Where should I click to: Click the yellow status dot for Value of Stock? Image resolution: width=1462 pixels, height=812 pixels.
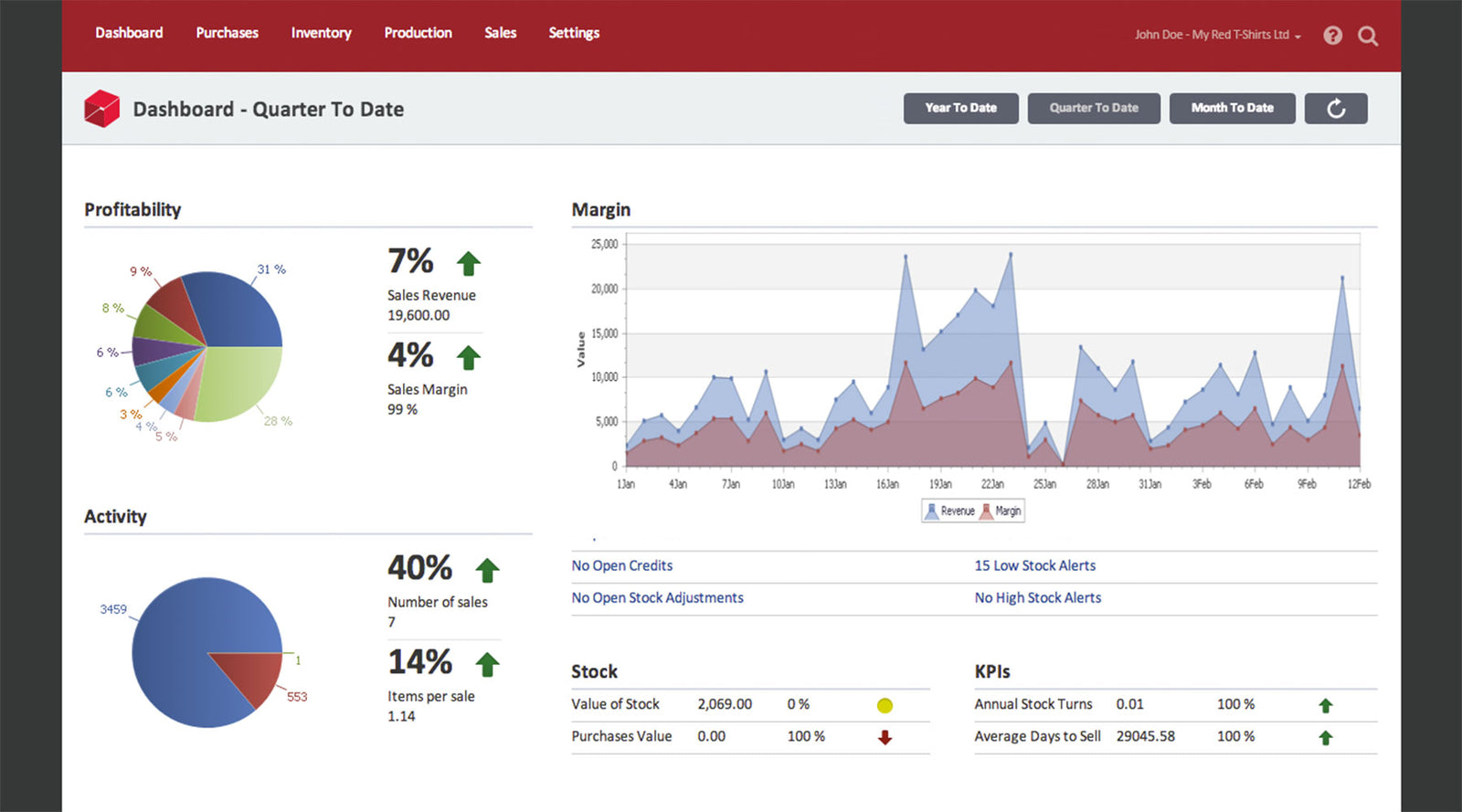tap(885, 705)
